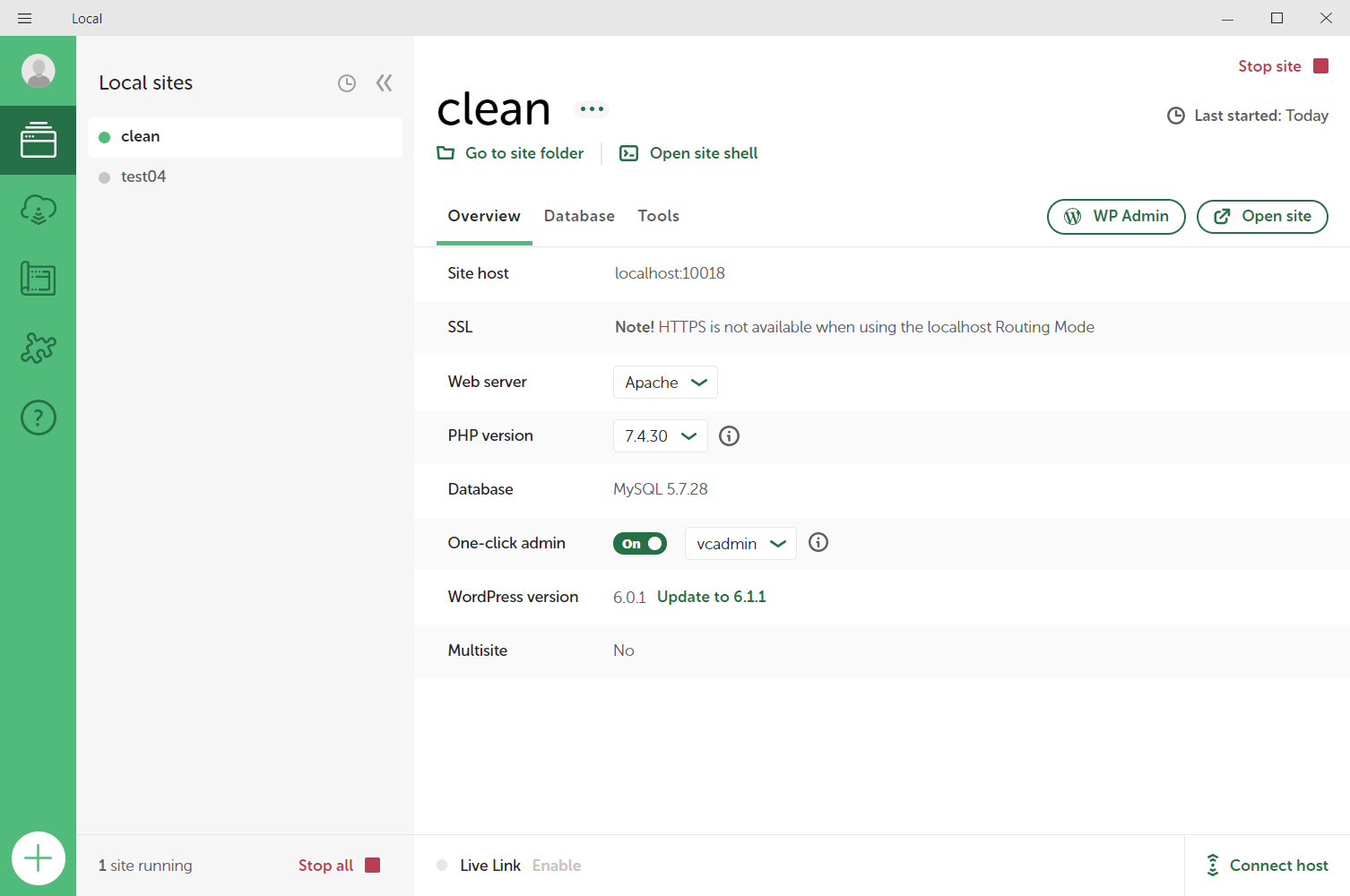
Task: Select the Local sites sidebar icon
Action: tap(39, 140)
